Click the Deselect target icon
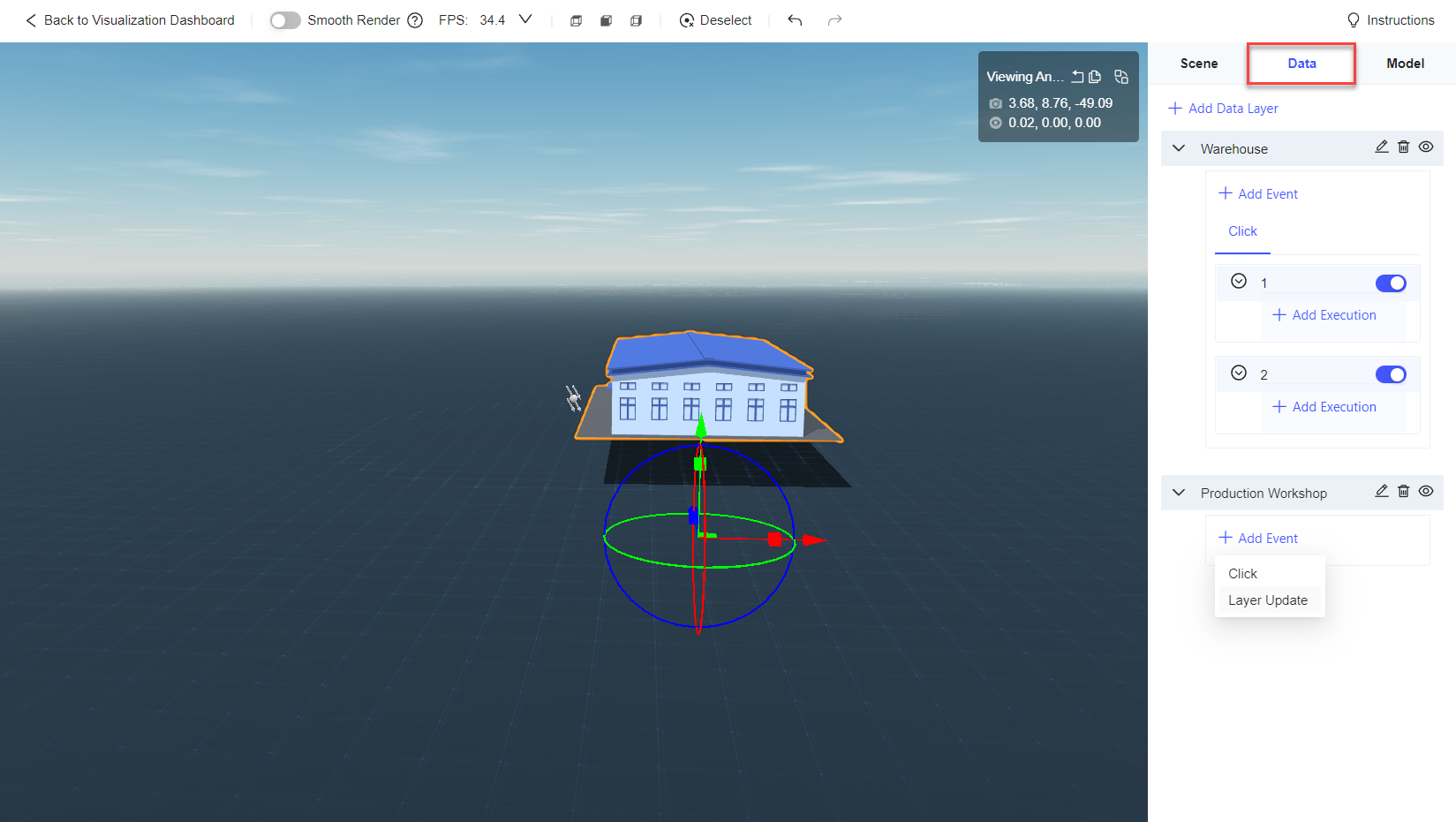 (x=687, y=20)
